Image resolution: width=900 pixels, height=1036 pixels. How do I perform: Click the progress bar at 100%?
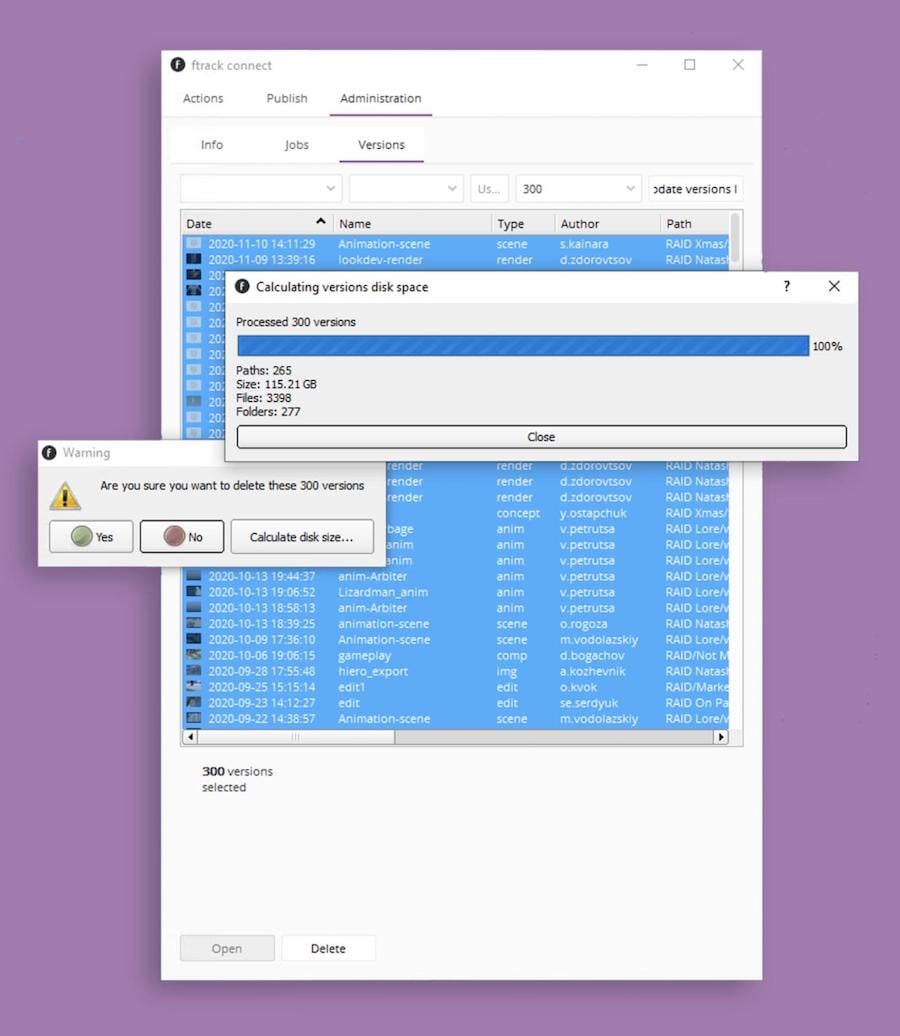tap(523, 346)
